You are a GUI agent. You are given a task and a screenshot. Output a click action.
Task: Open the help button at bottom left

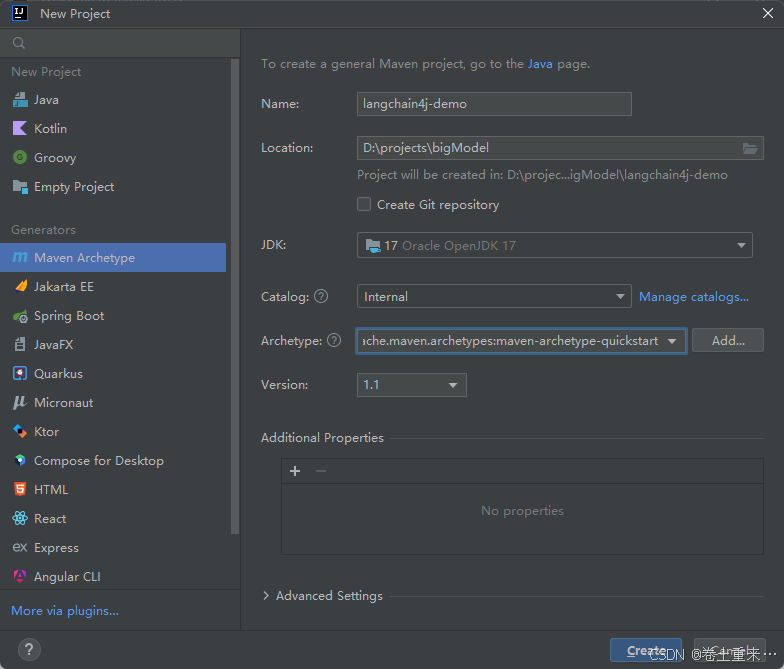[x=29, y=650]
